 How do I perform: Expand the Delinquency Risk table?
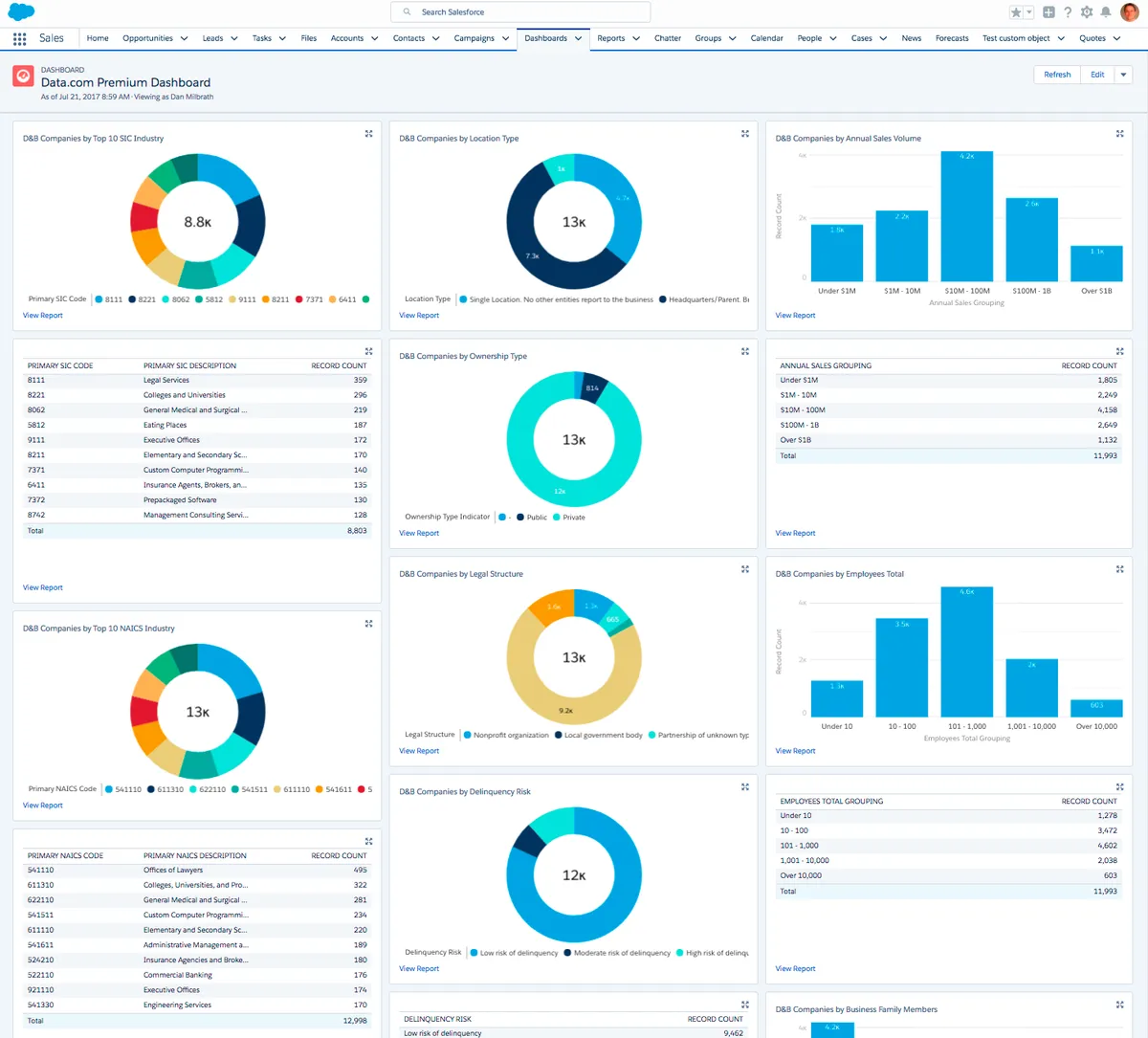point(745,1005)
